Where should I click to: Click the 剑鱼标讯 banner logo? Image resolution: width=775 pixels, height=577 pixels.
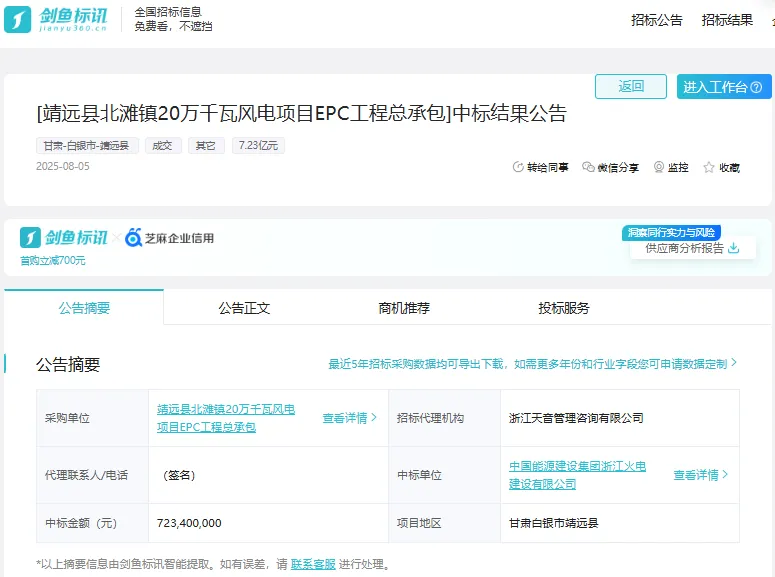[64, 238]
